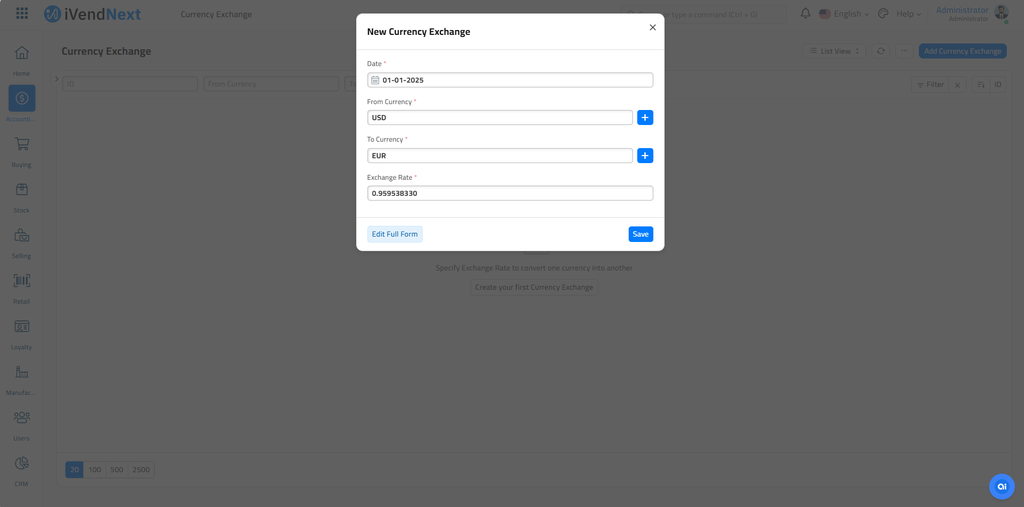This screenshot has width=1024, height=507.
Task: Open Stock module in sidebar
Action: click(22, 197)
